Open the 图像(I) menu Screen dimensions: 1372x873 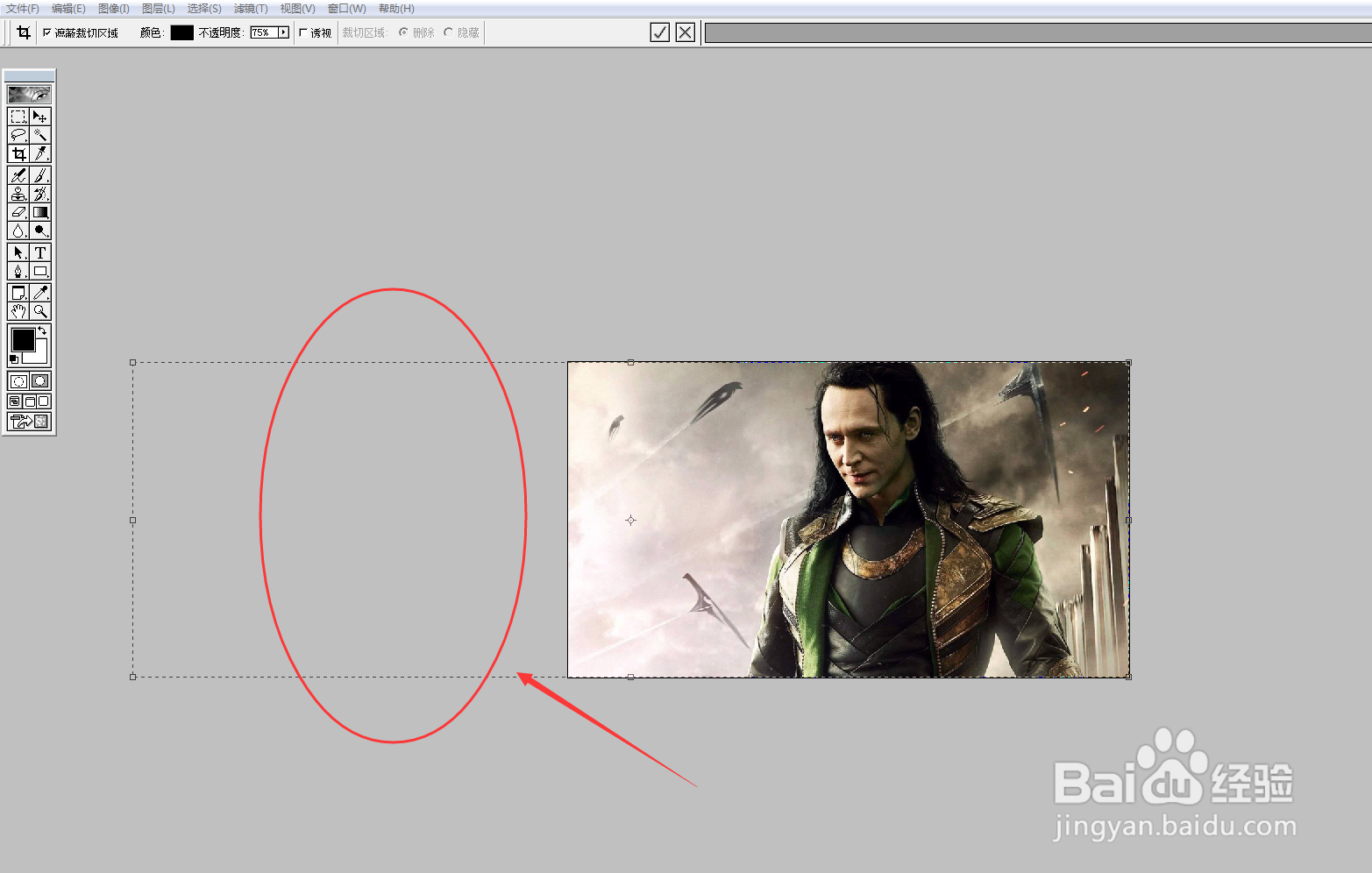114,9
